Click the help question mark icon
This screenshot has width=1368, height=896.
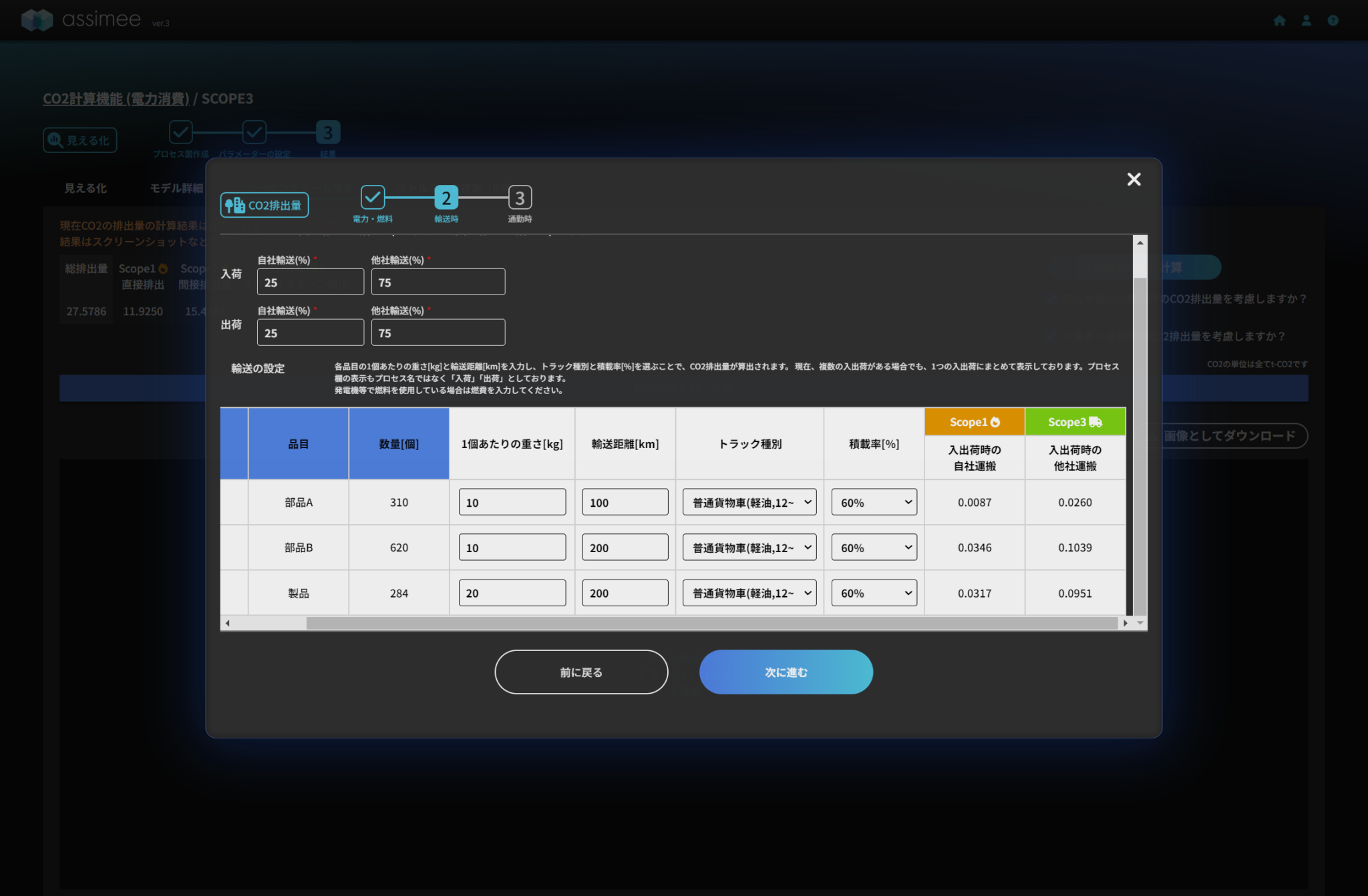(x=1333, y=21)
